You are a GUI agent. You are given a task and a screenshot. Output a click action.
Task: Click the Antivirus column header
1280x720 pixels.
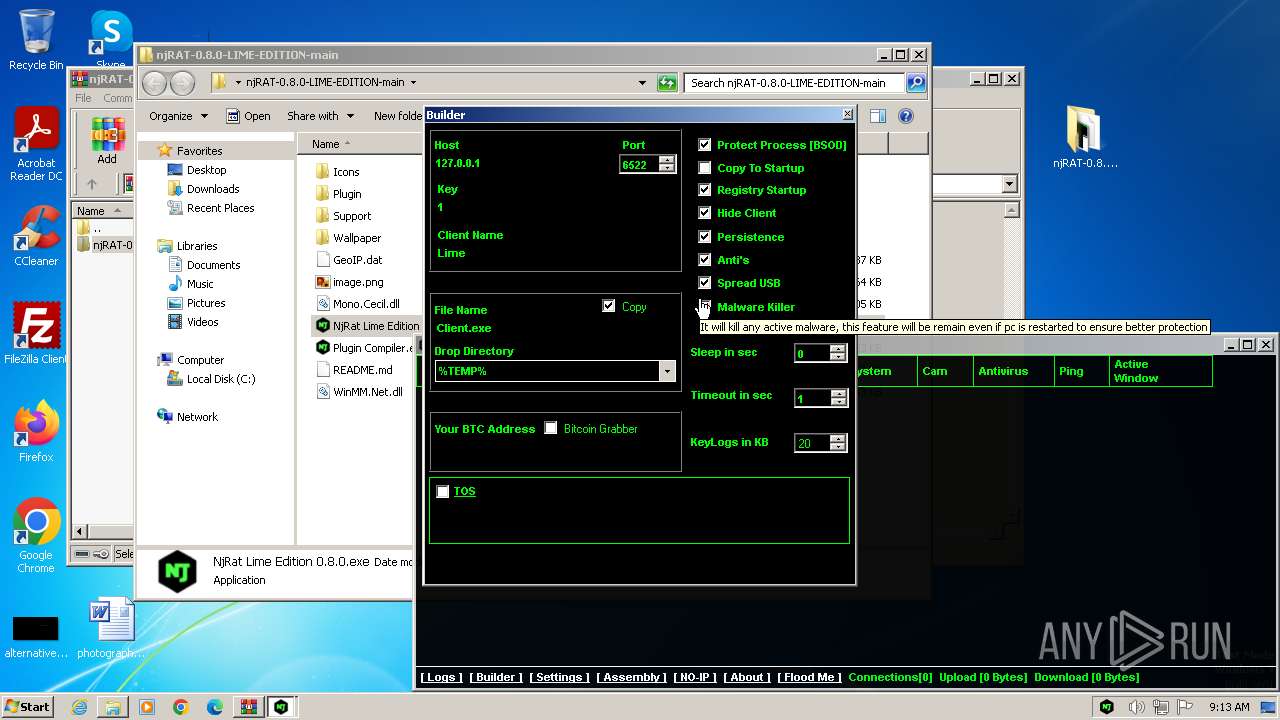(1012, 371)
